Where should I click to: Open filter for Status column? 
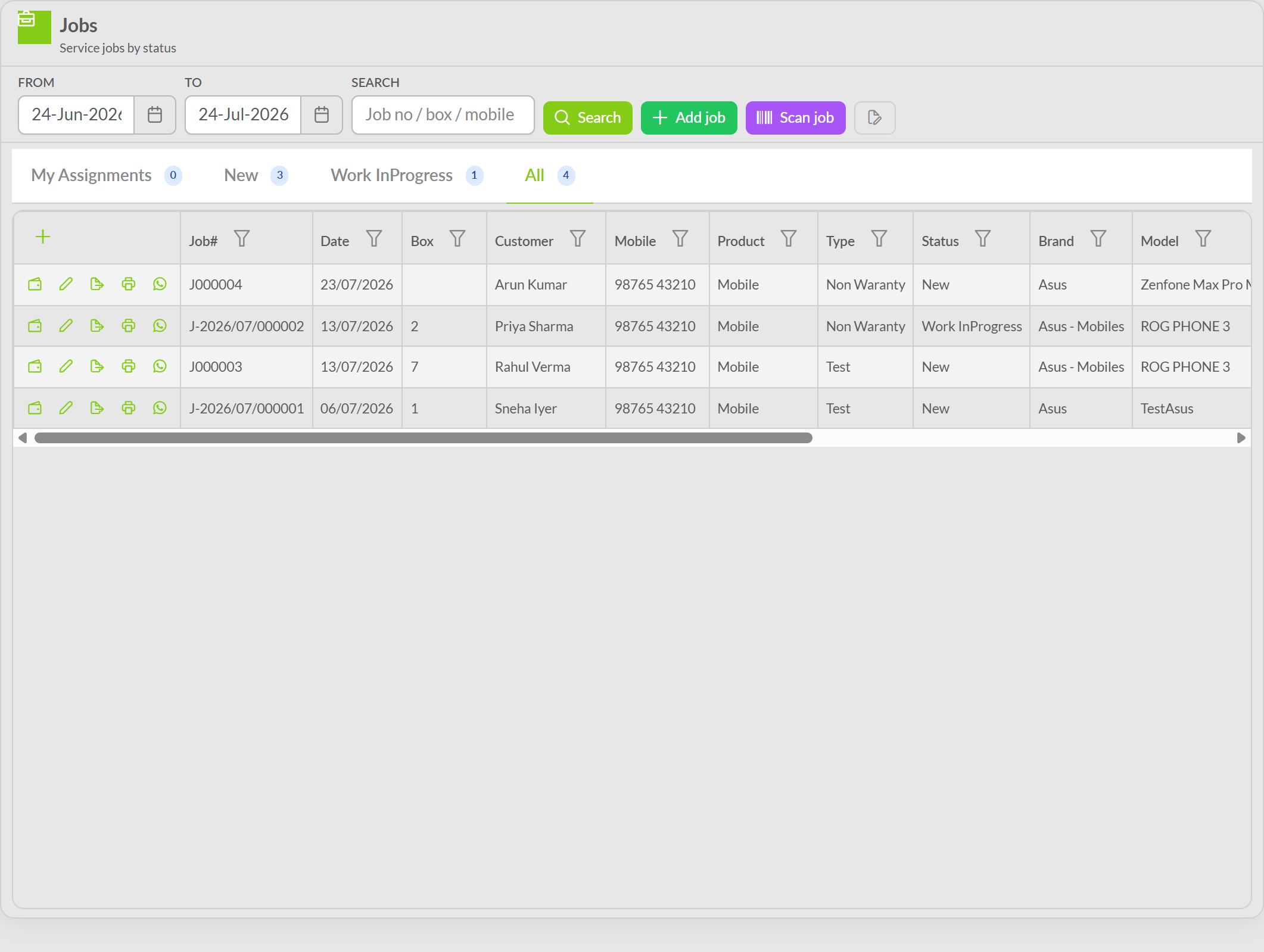[x=983, y=239]
